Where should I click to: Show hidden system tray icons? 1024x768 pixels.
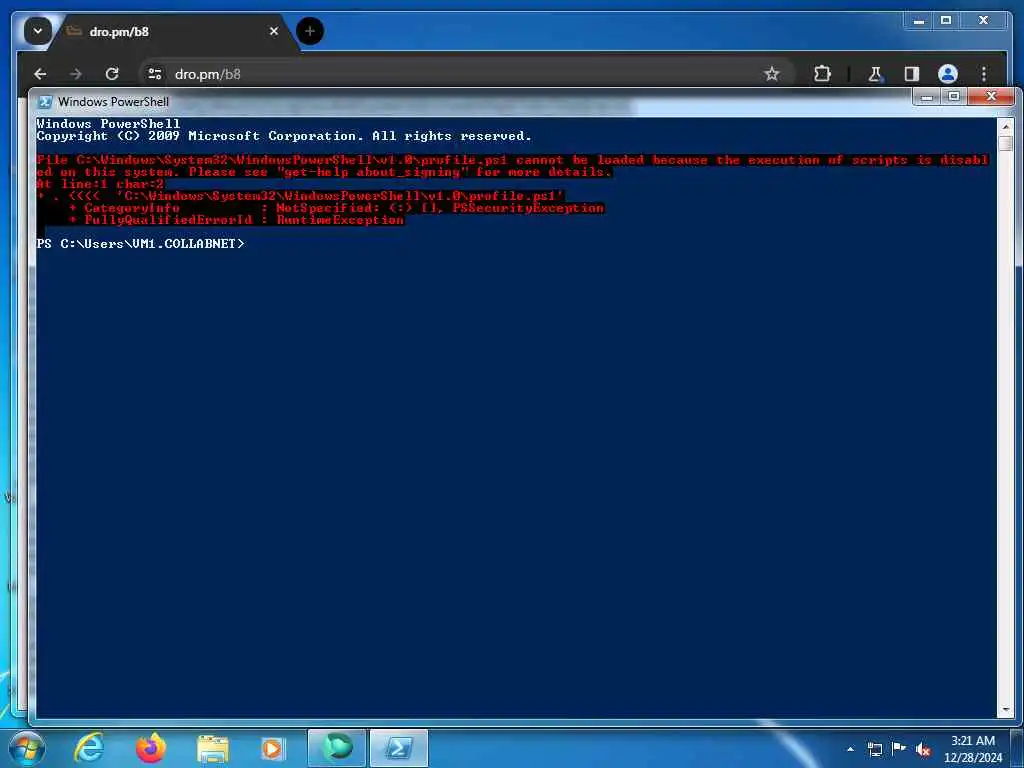pyautogui.click(x=850, y=749)
